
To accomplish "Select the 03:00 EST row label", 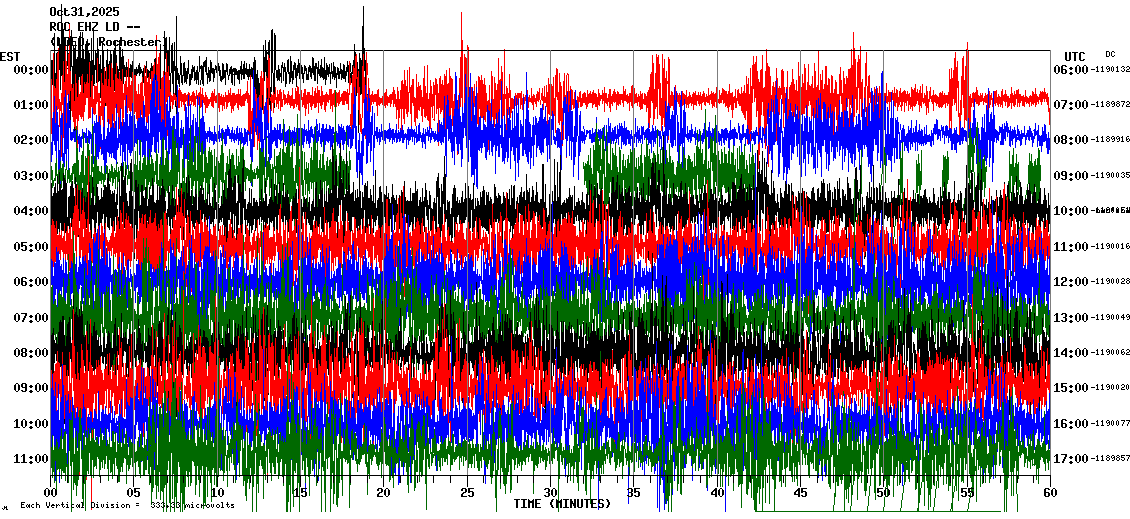I will coord(31,176).
